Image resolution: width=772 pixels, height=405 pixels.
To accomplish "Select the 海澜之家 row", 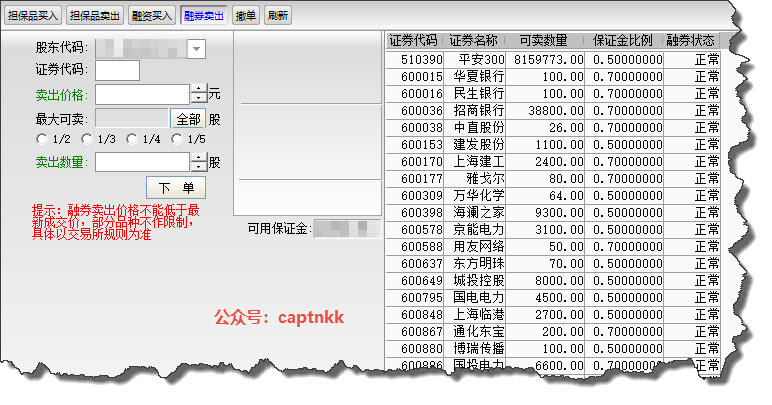I will pyautogui.click(x=553, y=213).
